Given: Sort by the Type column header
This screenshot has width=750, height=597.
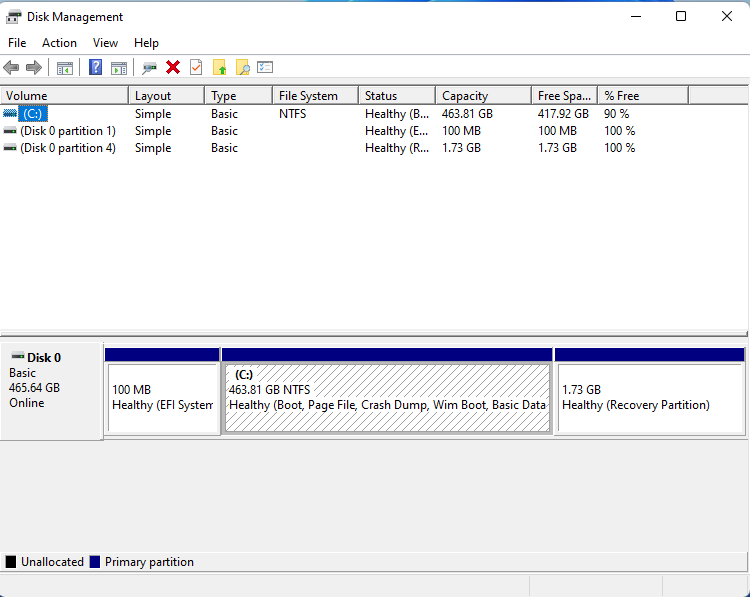Looking at the screenshot, I should (x=239, y=96).
